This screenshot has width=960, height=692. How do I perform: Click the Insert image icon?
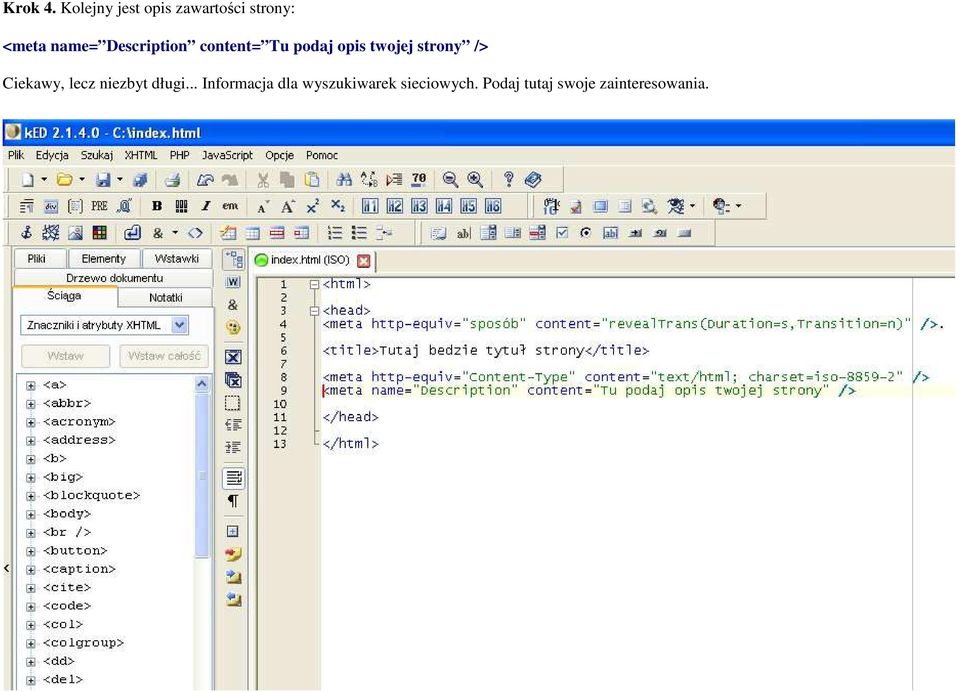[x=75, y=233]
